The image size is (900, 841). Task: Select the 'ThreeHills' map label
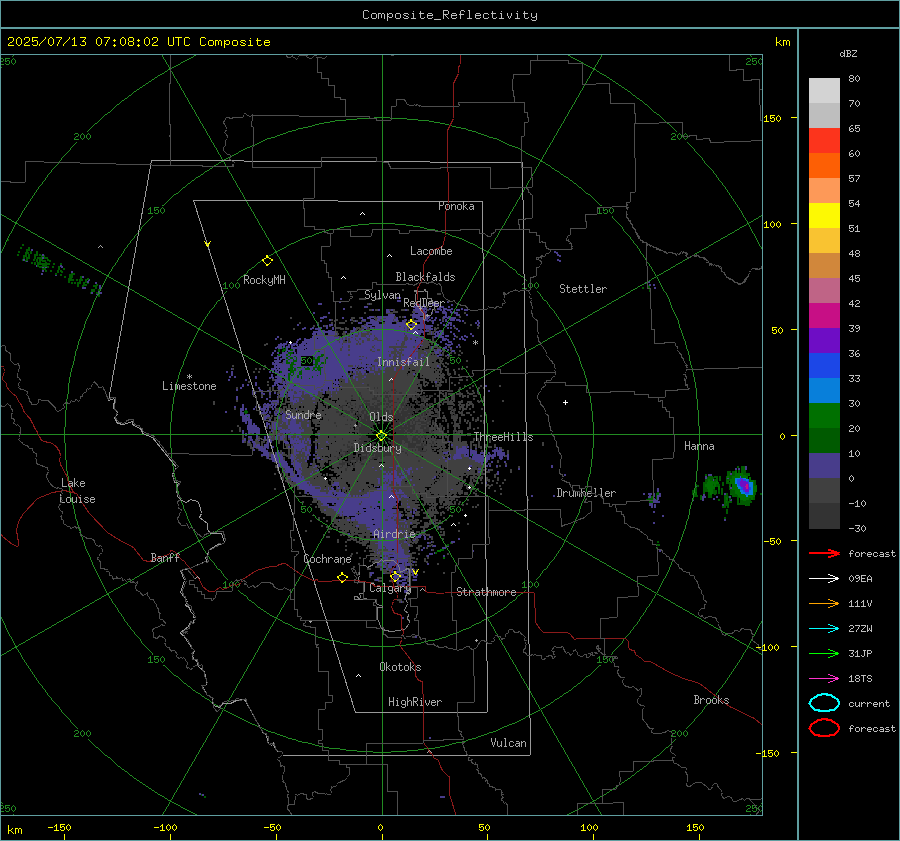503,437
